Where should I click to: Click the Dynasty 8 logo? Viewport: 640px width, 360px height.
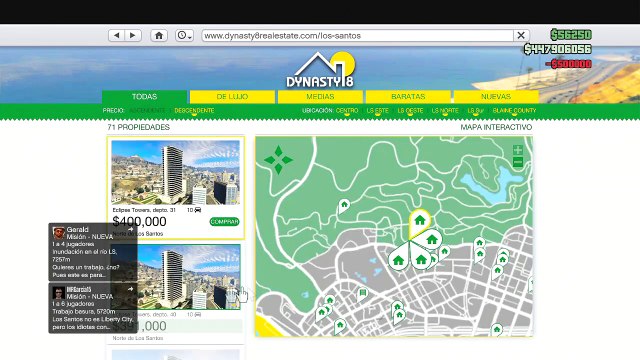[320, 70]
